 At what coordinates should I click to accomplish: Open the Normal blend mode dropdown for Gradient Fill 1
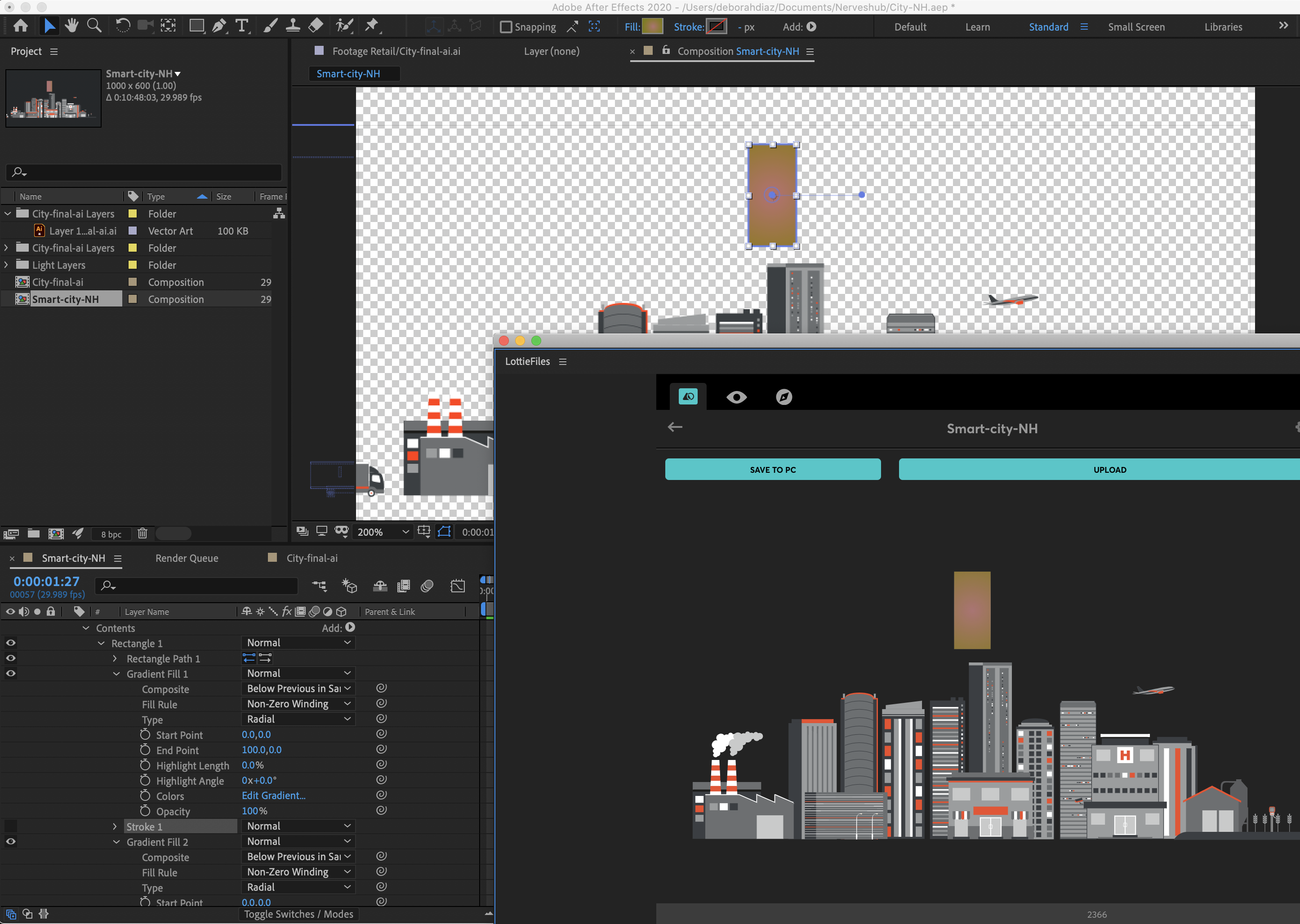point(298,673)
